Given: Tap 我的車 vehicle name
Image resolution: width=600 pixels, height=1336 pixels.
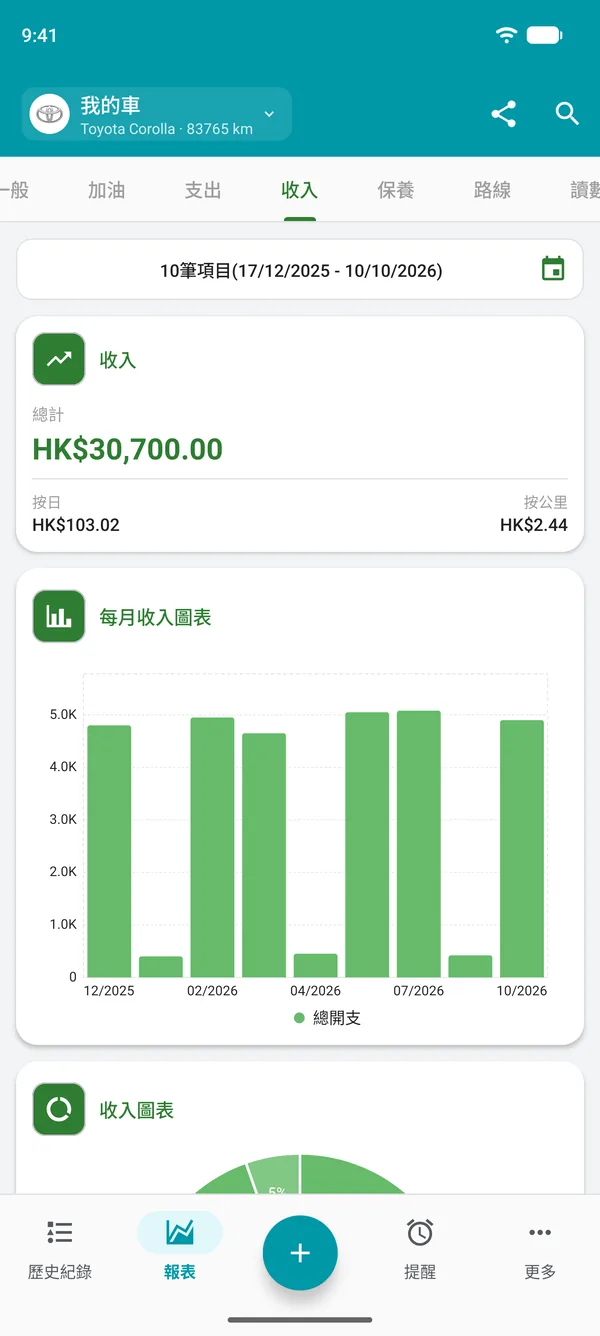Looking at the screenshot, I should tap(110, 105).
